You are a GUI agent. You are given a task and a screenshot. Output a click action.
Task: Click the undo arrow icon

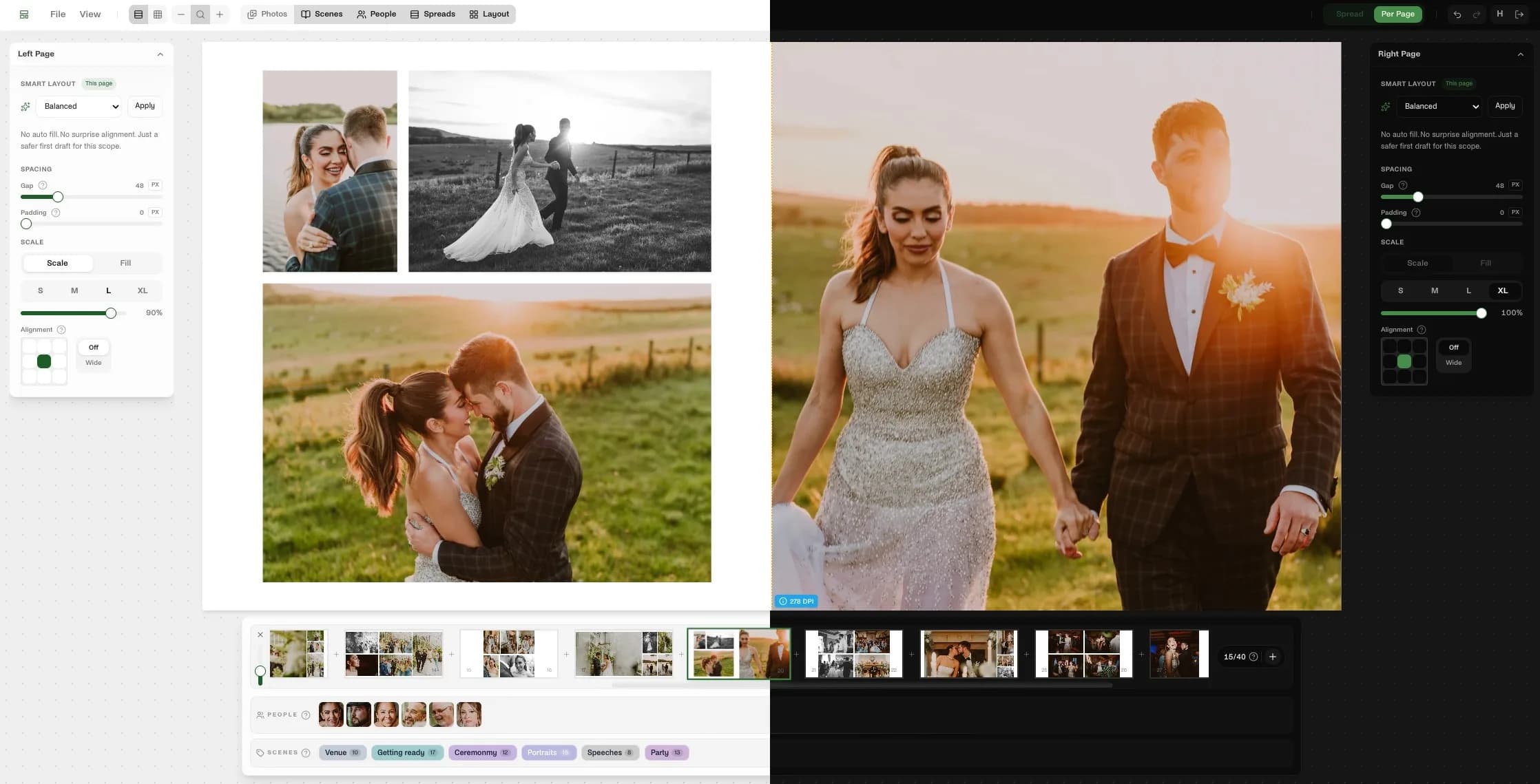(1457, 14)
